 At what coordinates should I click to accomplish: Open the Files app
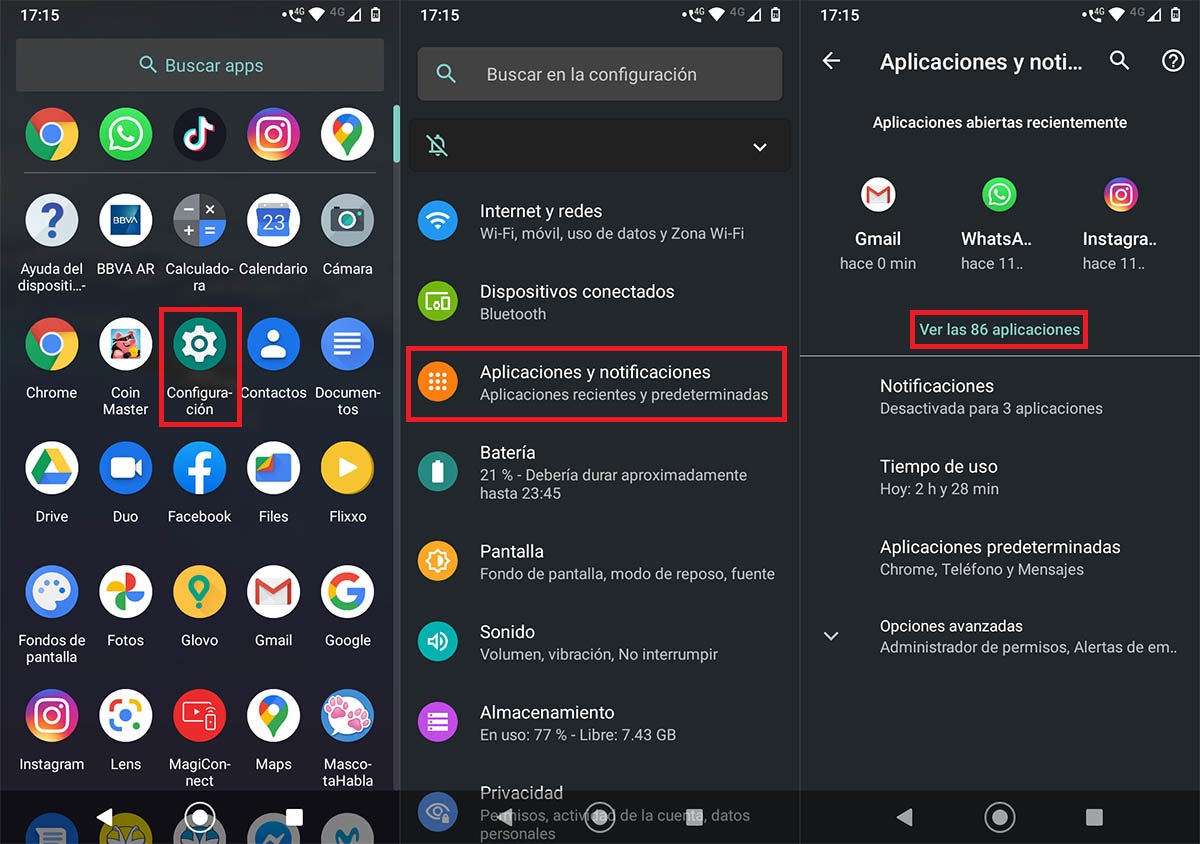tap(273, 483)
